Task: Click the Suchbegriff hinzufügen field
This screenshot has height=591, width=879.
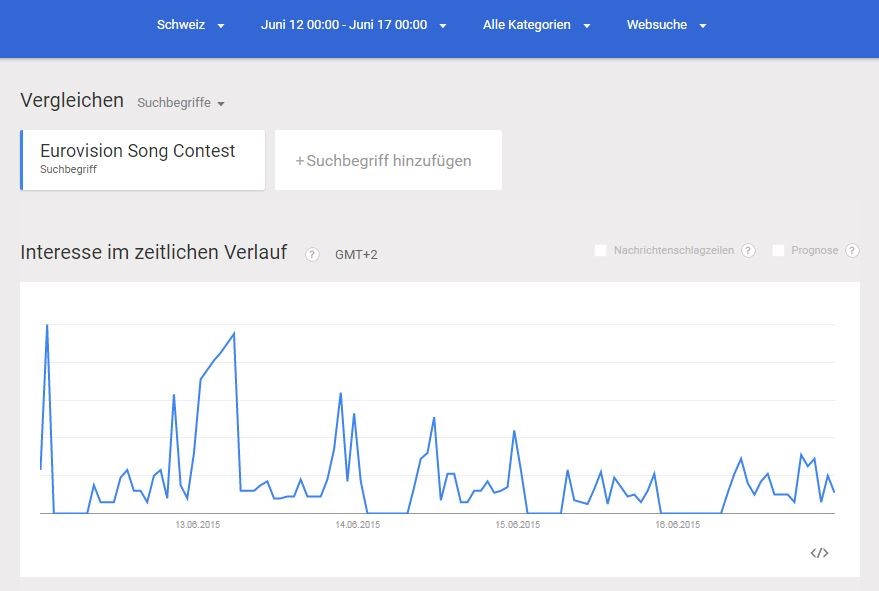Action: (388, 160)
